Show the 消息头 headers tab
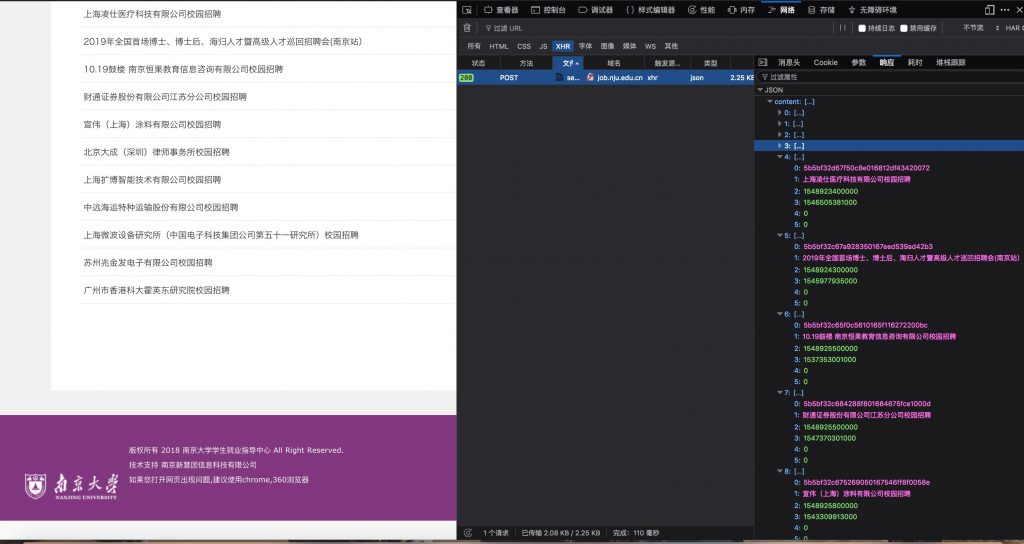This screenshot has width=1024, height=544. pyautogui.click(x=789, y=63)
